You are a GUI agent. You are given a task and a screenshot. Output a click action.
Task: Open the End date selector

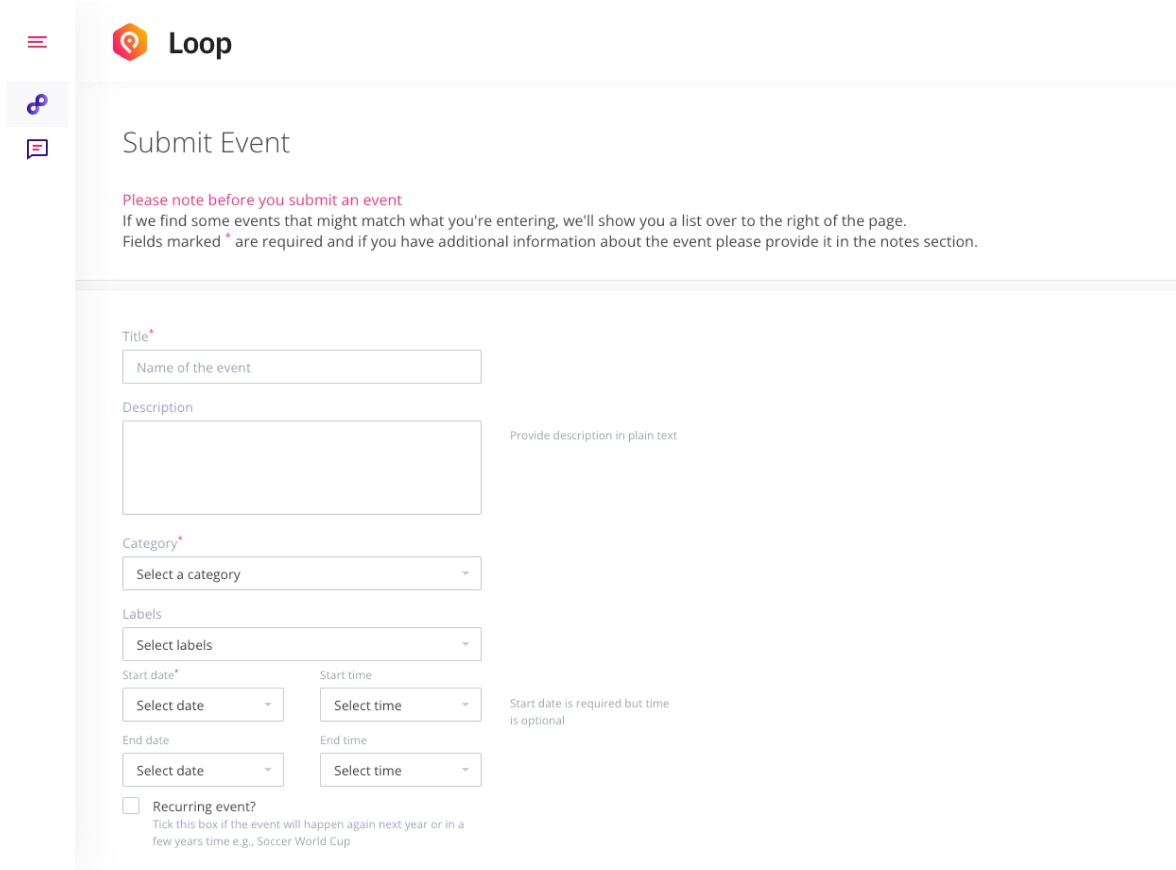pos(202,770)
